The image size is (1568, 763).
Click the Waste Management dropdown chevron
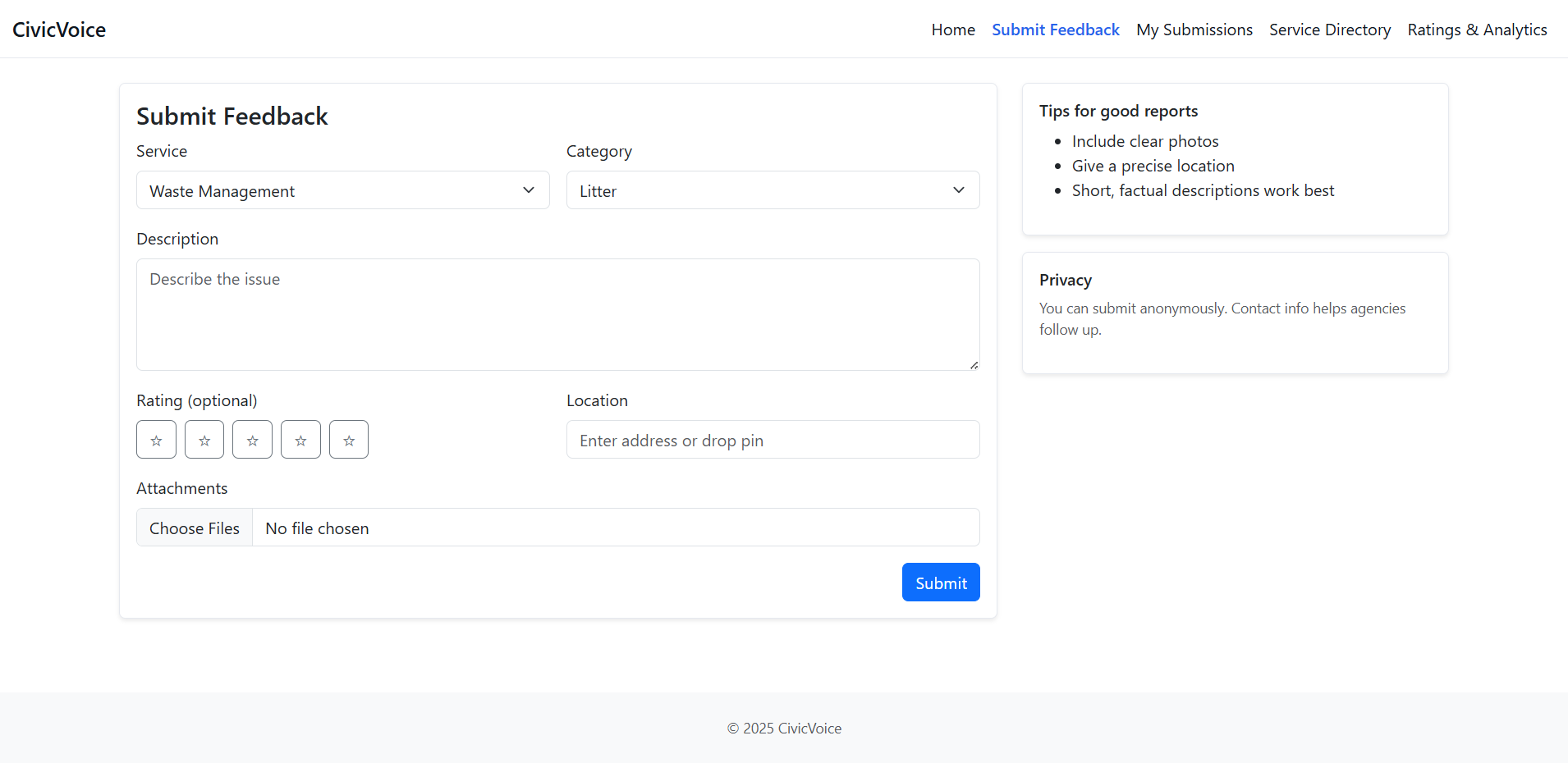click(x=529, y=190)
